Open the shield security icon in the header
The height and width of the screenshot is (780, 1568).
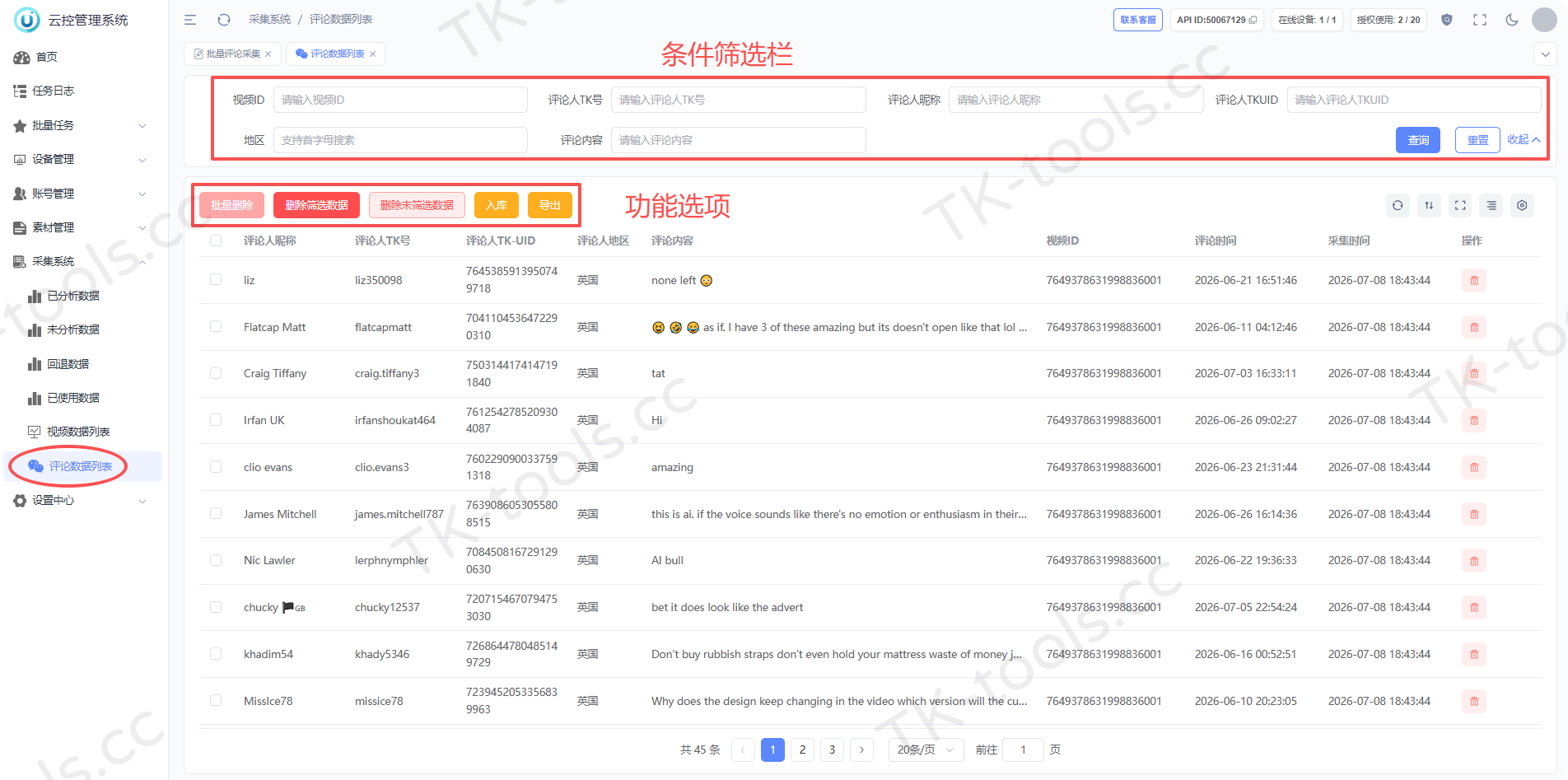(1447, 20)
